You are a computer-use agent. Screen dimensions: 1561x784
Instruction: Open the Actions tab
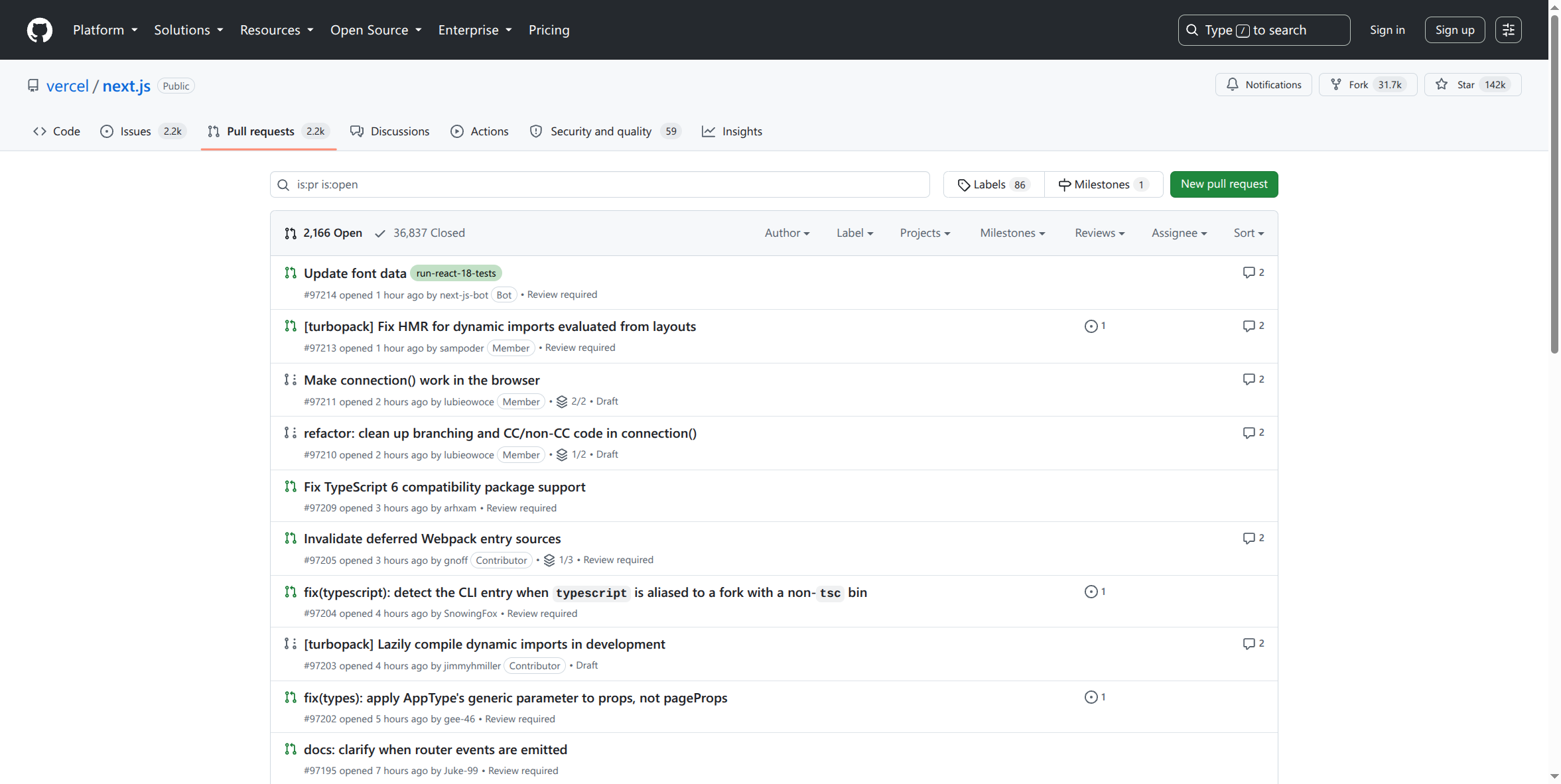click(x=480, y=131)
